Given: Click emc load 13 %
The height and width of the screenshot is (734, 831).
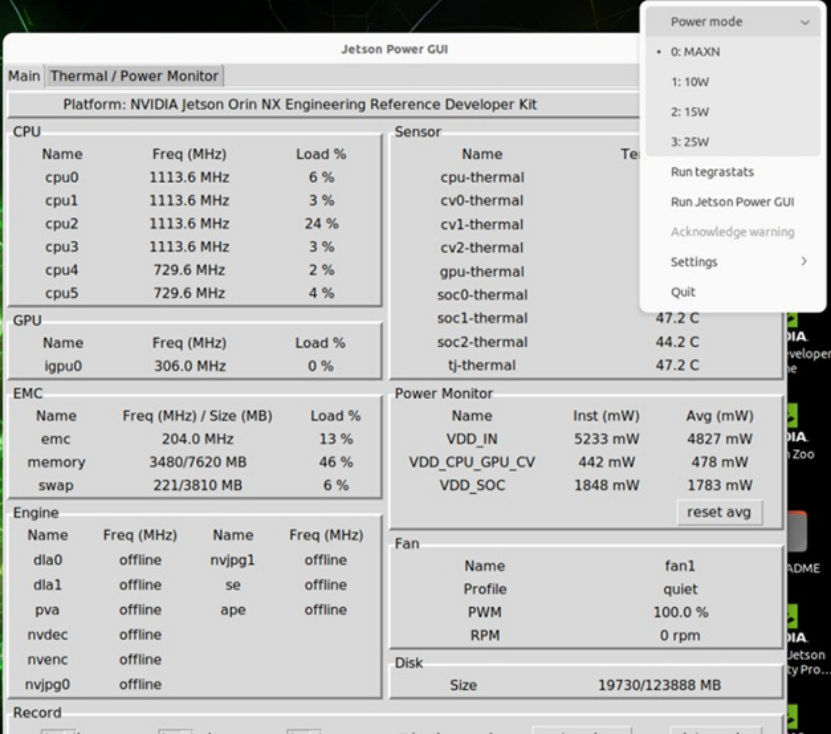Looking at the screenshot, I should pyautogui.click(x=335, y=439).
